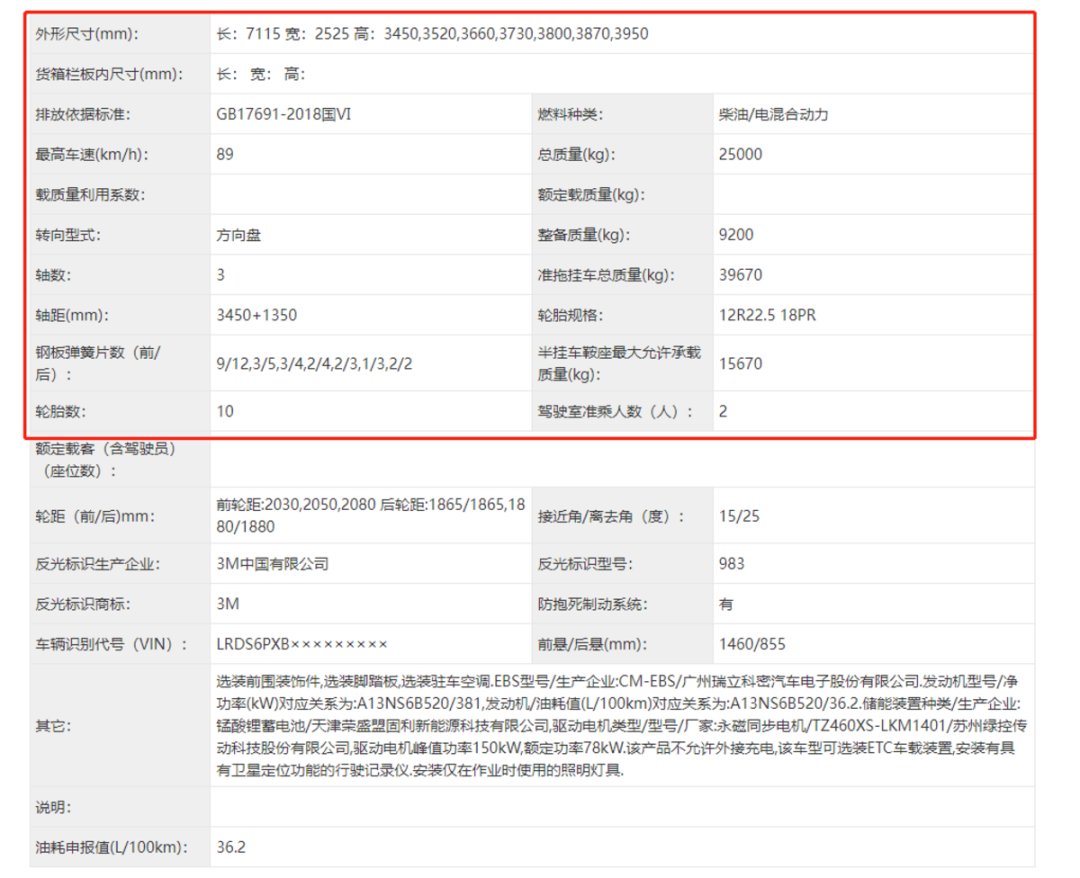
Task: Click the 总质量(kg) label
Action: coord(577,154)
